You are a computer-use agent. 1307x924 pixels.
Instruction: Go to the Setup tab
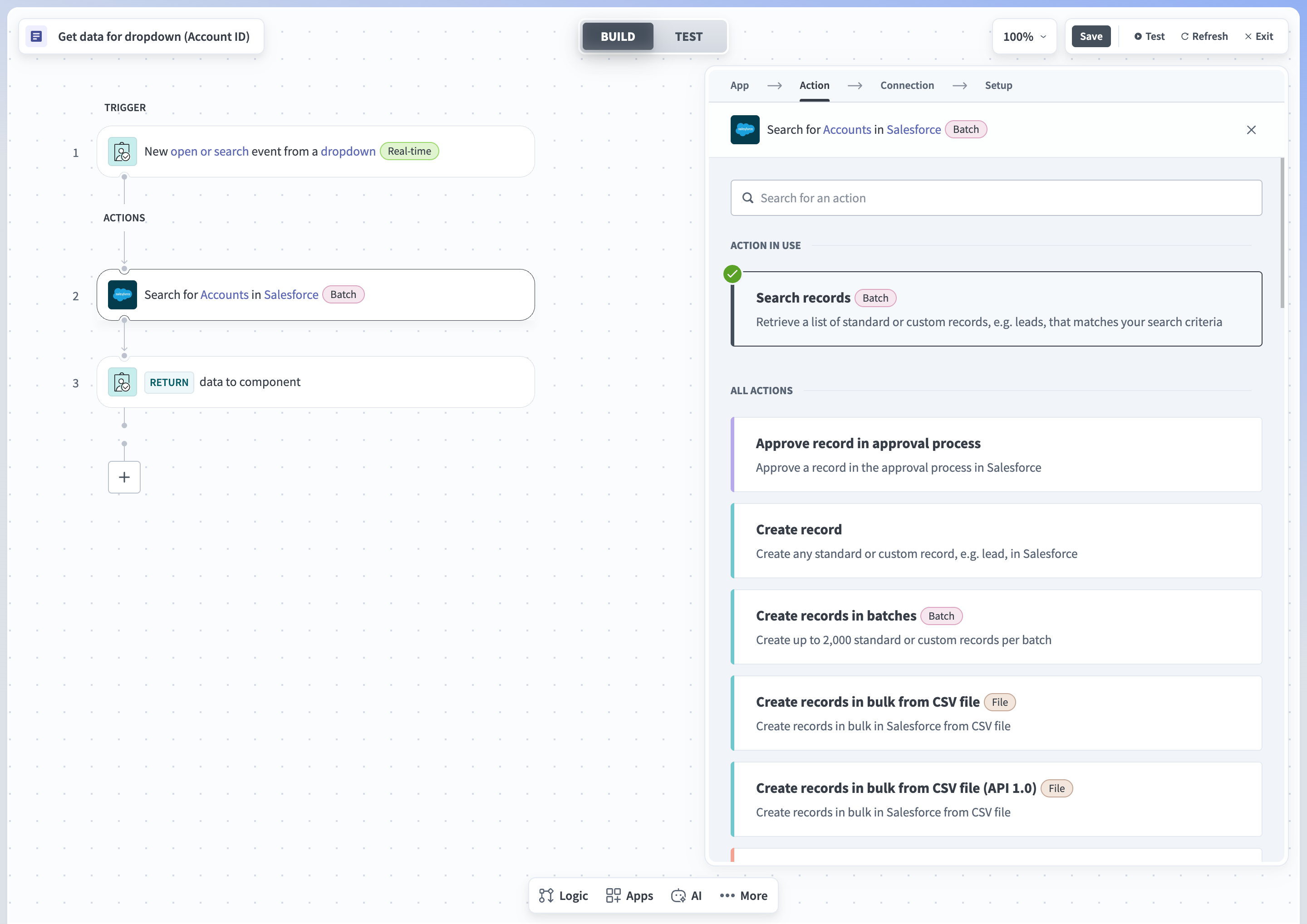998,85
